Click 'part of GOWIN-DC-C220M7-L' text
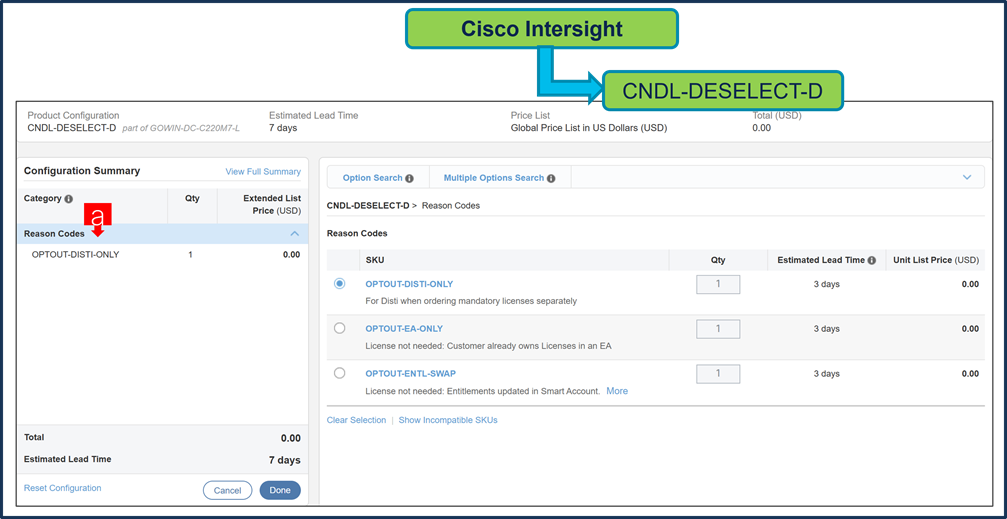1007x519 pixels. click(181, 128)
